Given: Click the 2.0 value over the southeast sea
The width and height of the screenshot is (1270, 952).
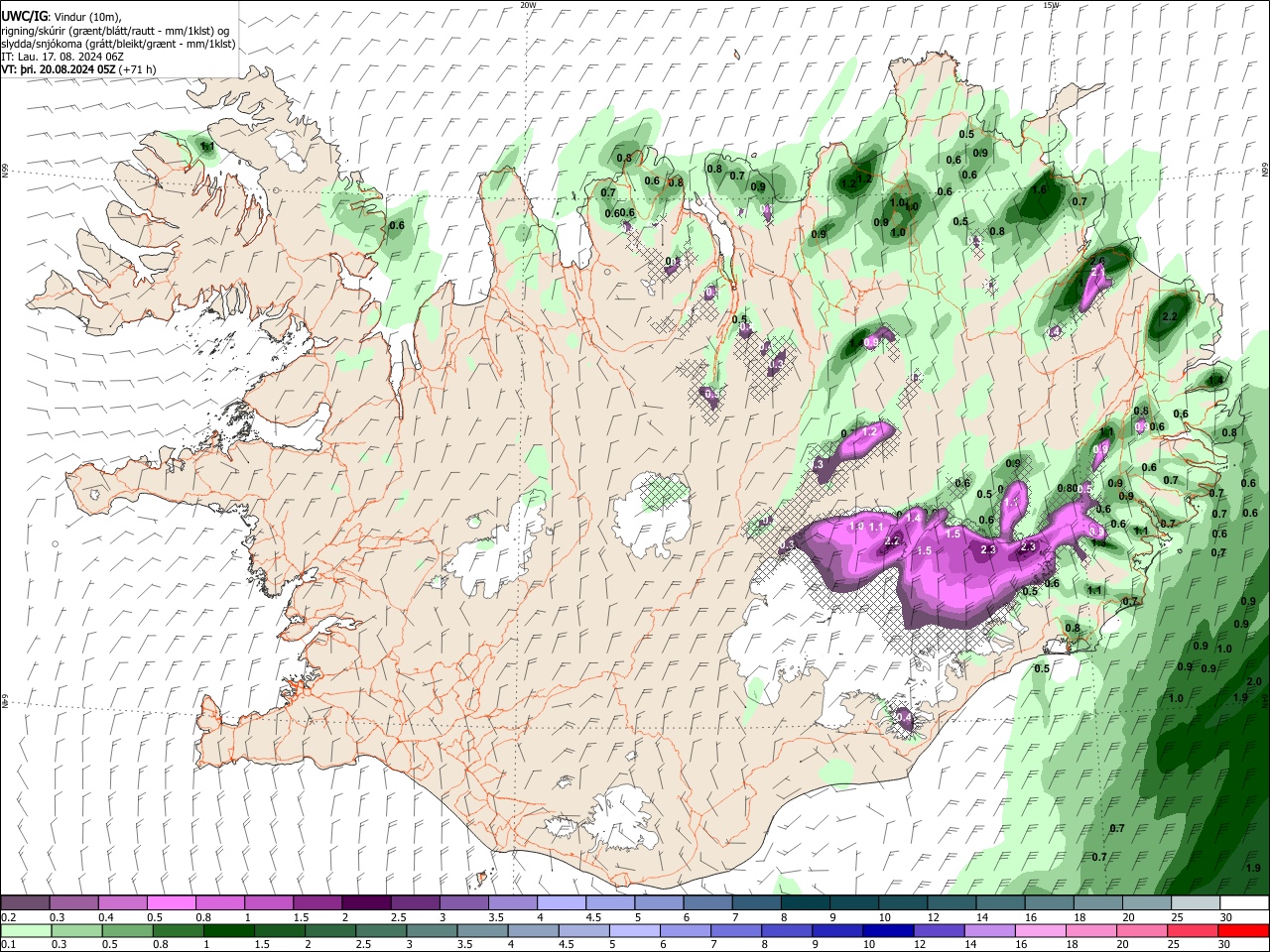Looking at the screenshot, I should (x=1253, y=682).
